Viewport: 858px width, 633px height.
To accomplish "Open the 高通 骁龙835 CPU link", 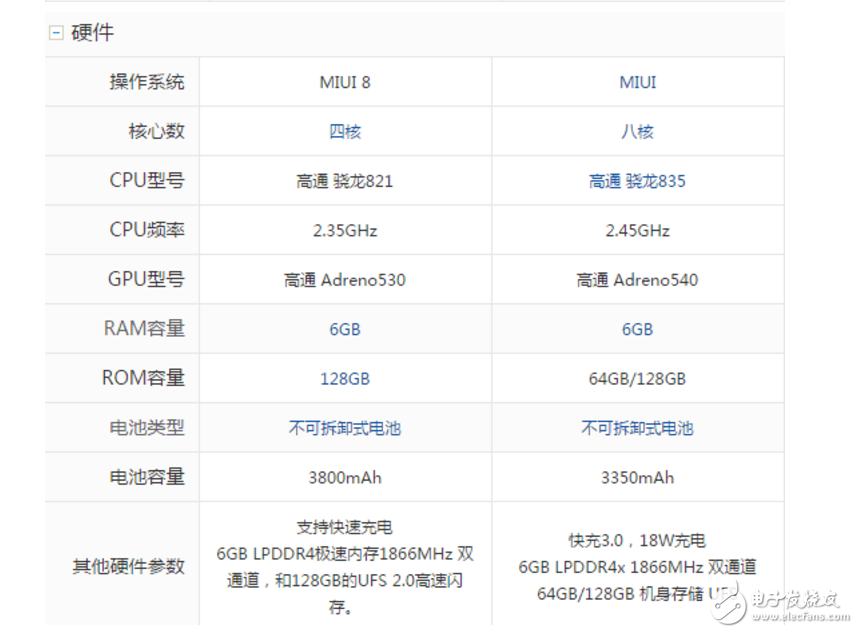I will (x=637, y=180).
